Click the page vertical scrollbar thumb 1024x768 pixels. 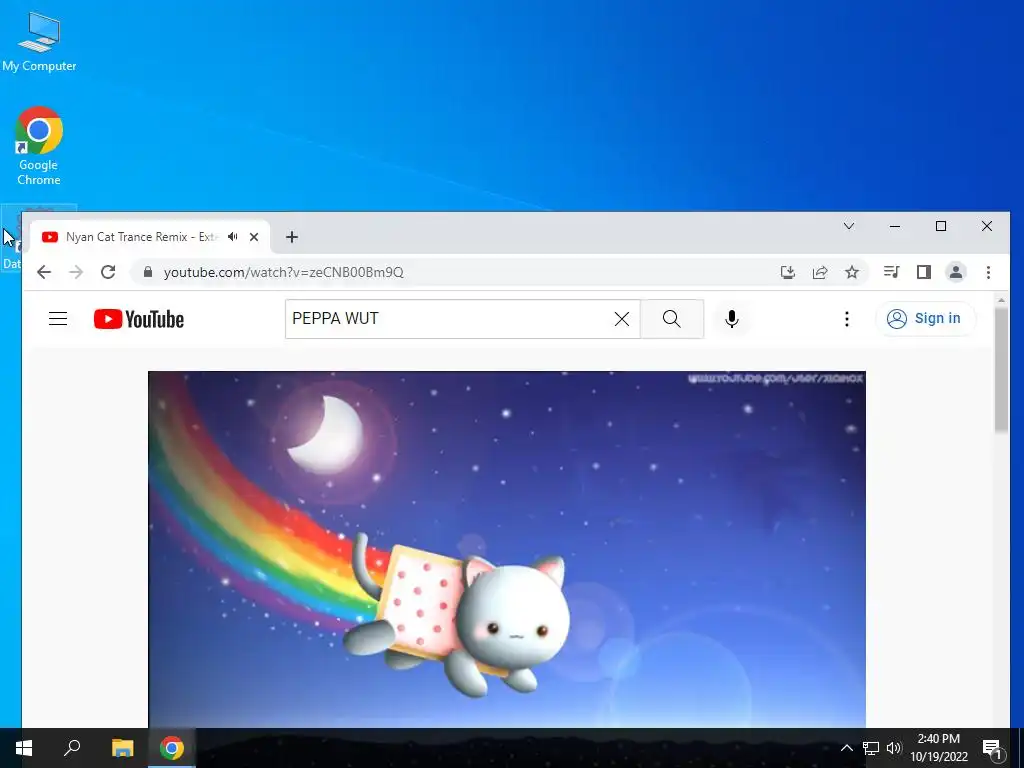1001,370
